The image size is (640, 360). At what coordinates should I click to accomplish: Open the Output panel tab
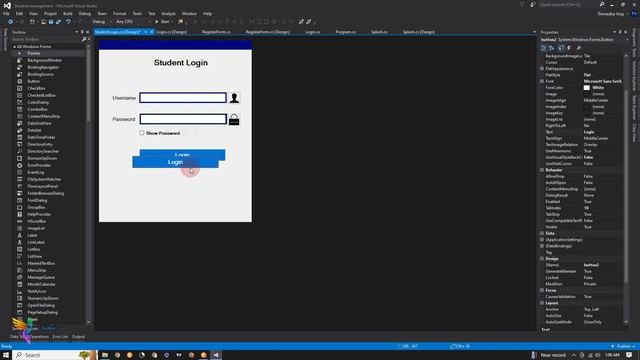(x=78, y=337)
